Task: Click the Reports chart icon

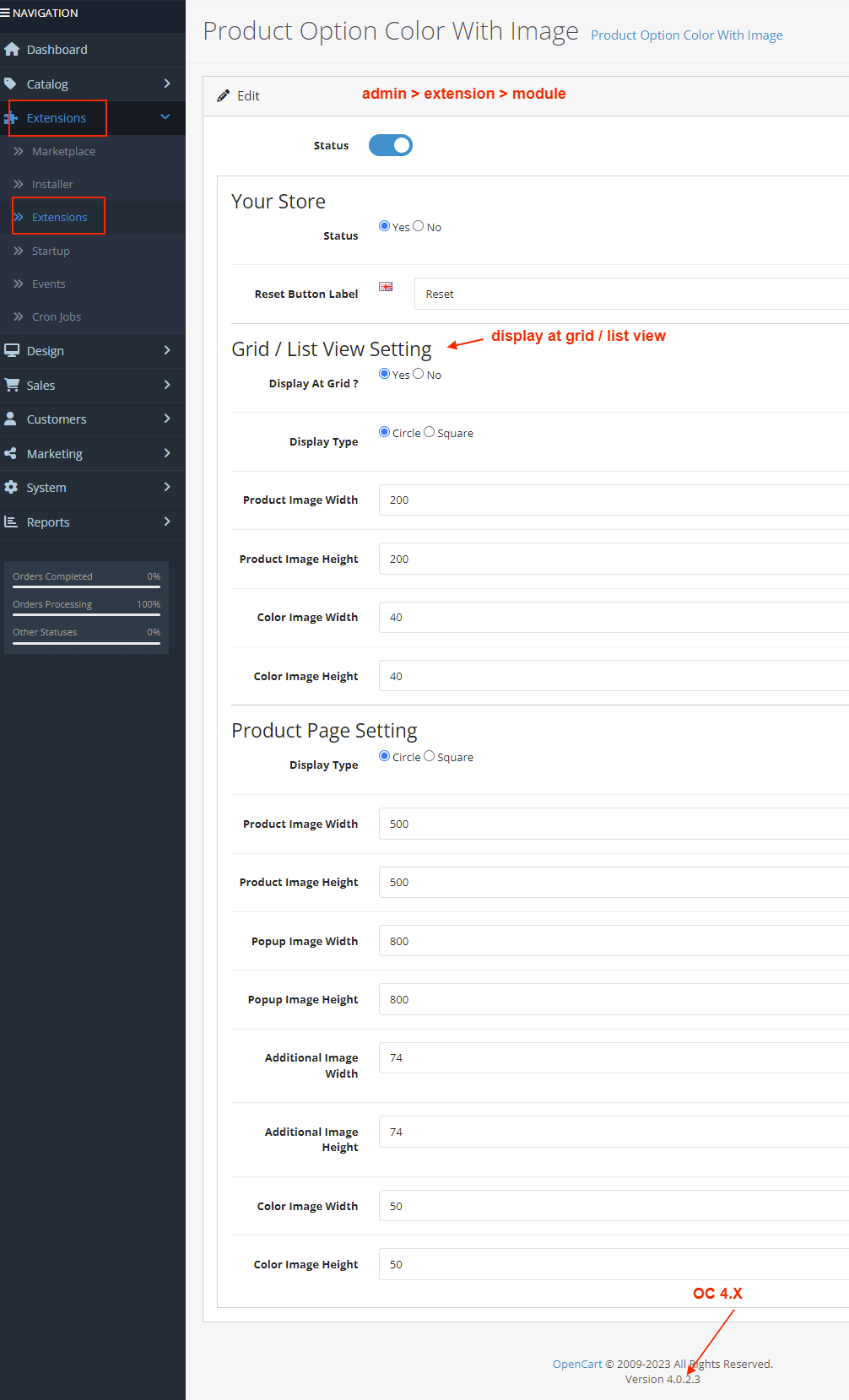Action: 11,522
